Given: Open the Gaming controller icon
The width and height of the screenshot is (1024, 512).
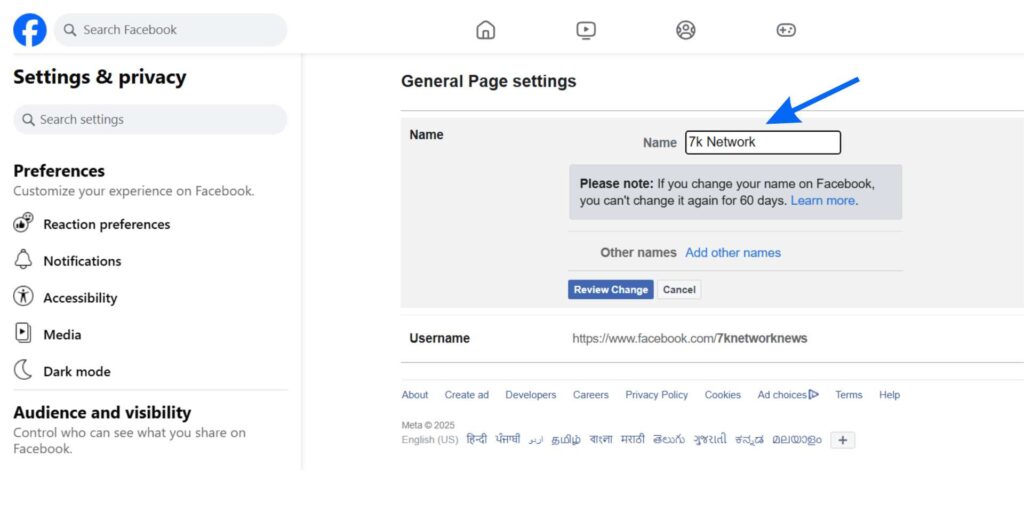Looking at the screenshot, I should tap(786, 30).
